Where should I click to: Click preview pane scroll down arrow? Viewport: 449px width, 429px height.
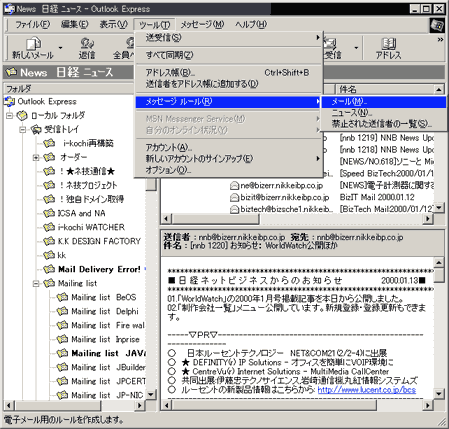coord(439,394)
